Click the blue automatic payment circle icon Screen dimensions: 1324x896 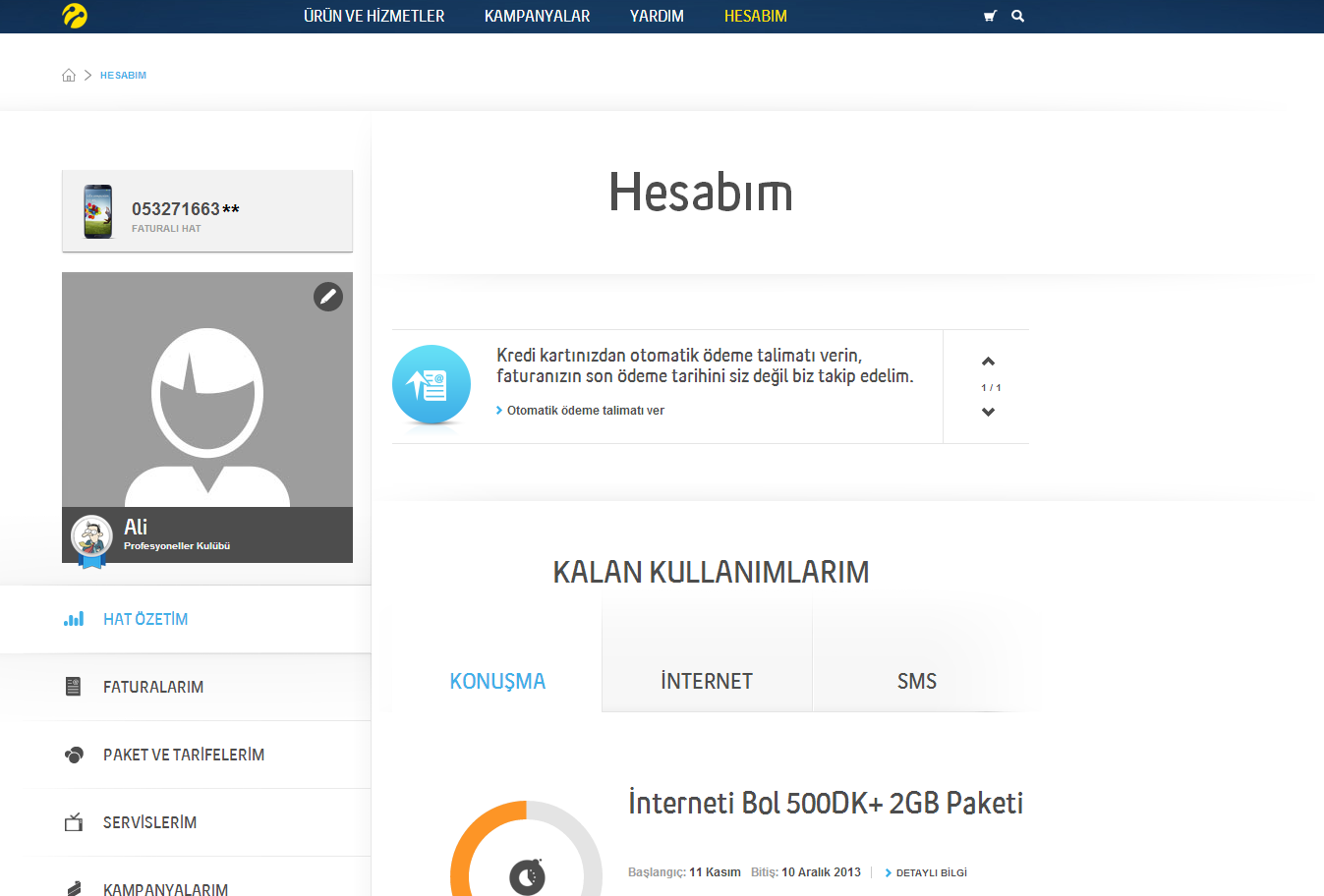click(432, 385)
